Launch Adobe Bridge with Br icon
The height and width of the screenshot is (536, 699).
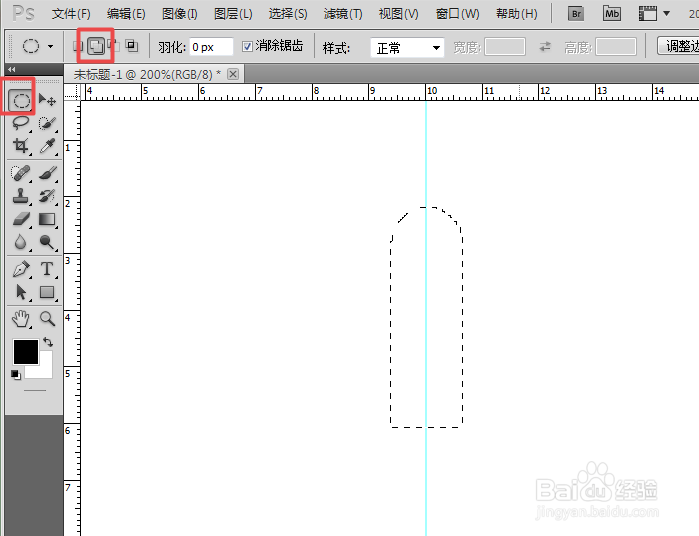(576, 13)
